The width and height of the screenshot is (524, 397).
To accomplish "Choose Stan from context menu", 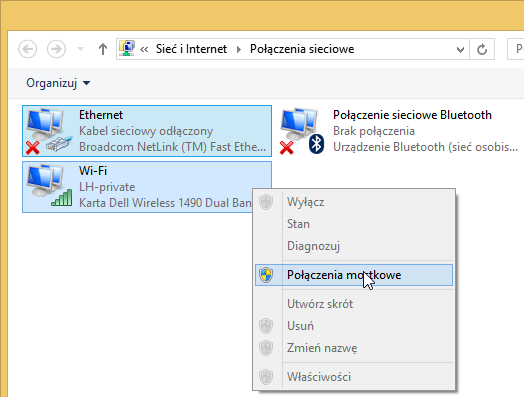I will pyautogui.click(x=354, y=224).
